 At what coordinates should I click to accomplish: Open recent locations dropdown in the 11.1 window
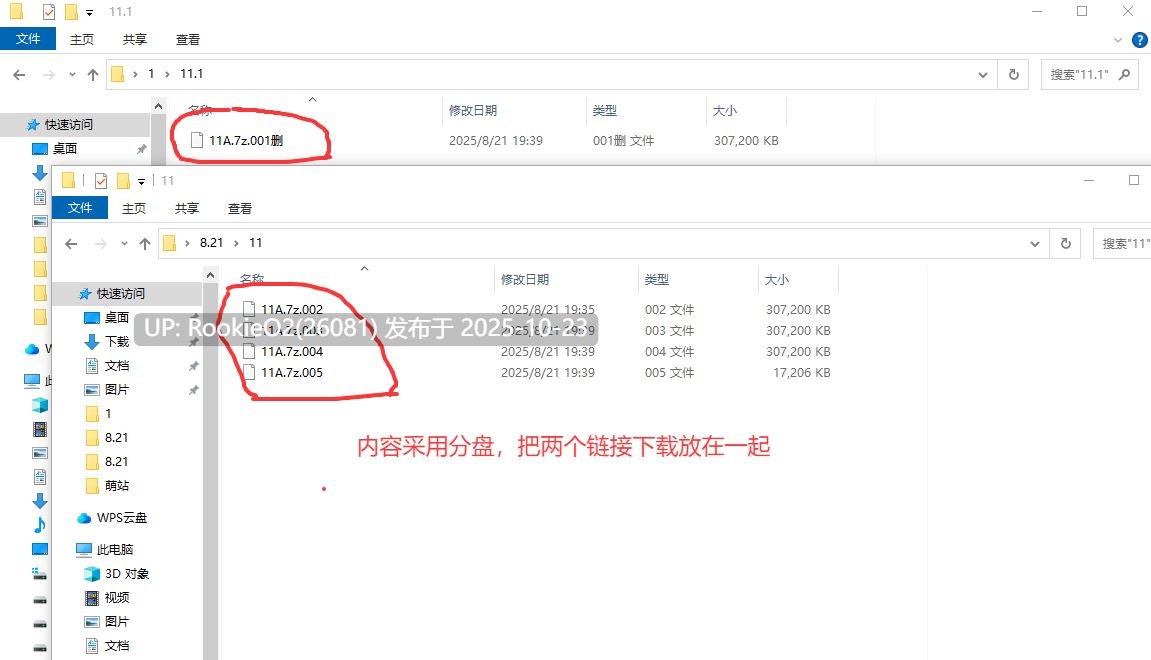[x=72, y=74]
